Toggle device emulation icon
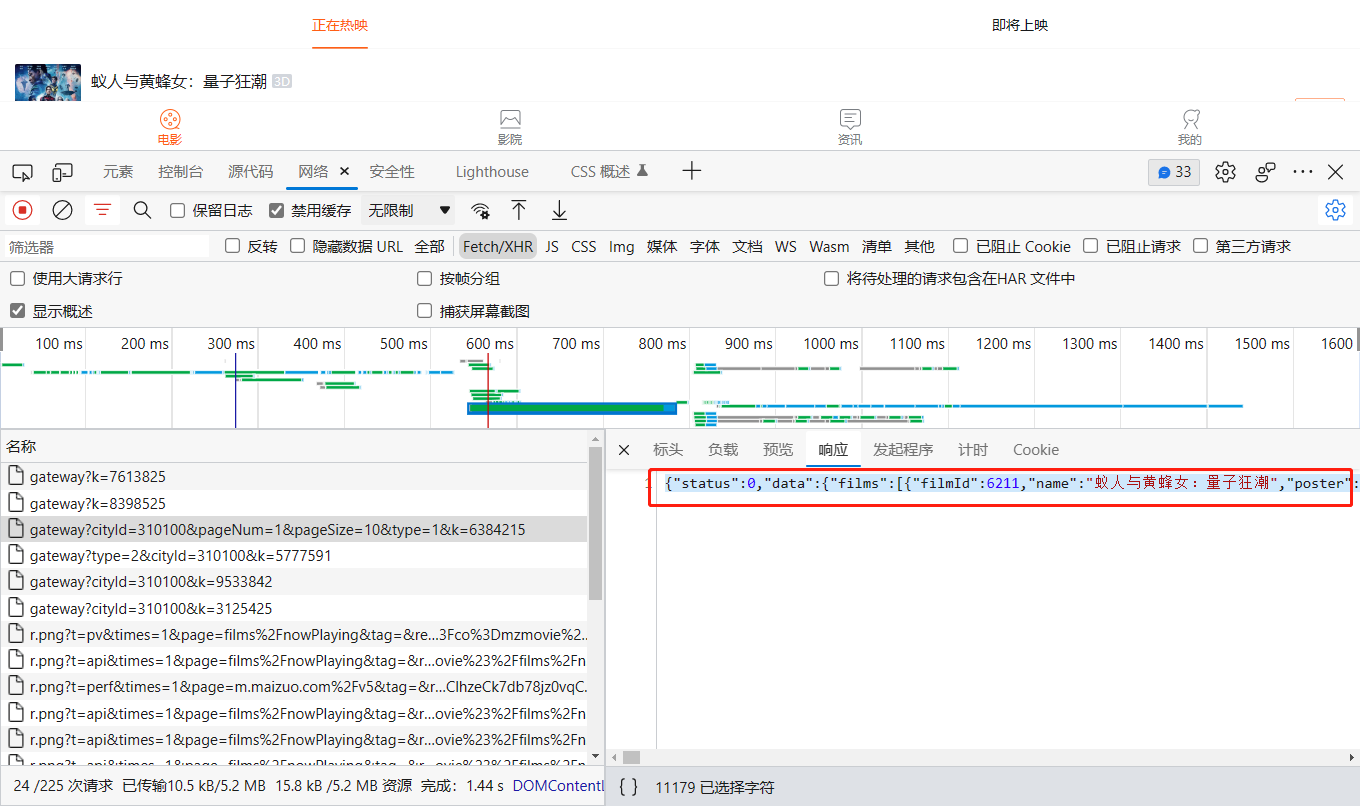 [63, 172]
